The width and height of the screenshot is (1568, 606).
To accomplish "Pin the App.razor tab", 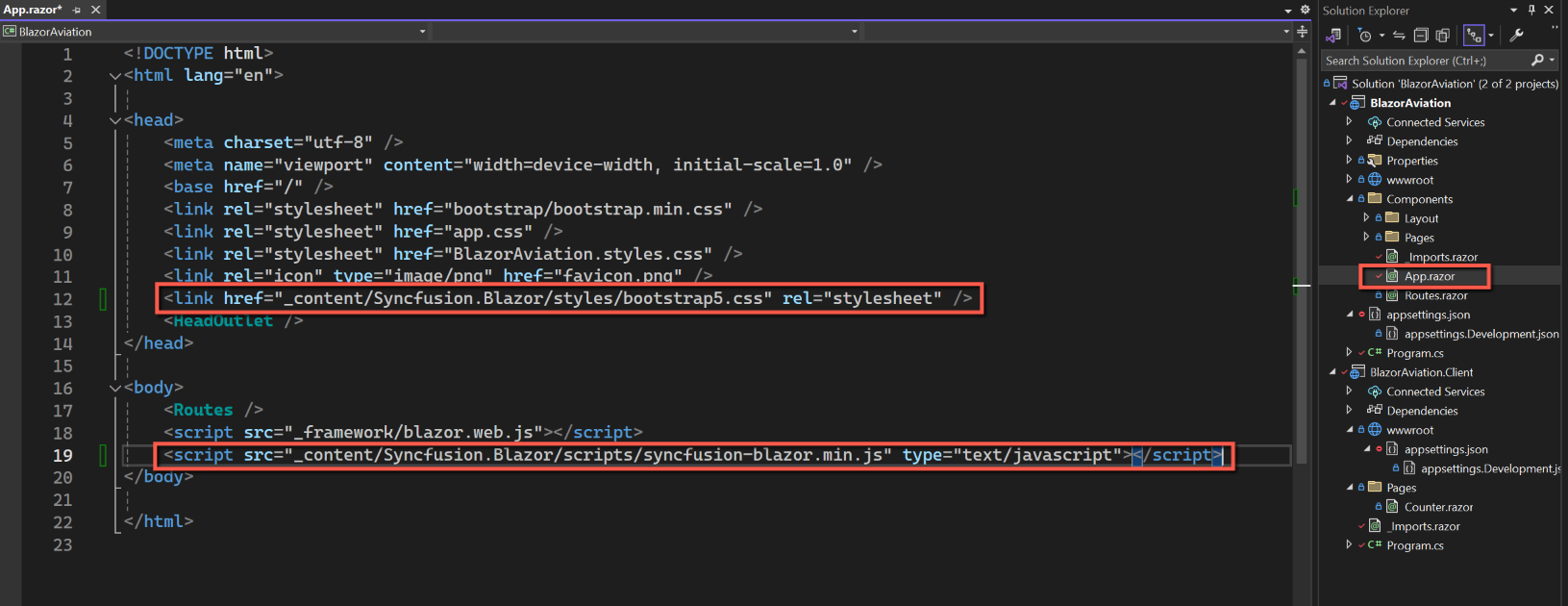I will point(77,10).
